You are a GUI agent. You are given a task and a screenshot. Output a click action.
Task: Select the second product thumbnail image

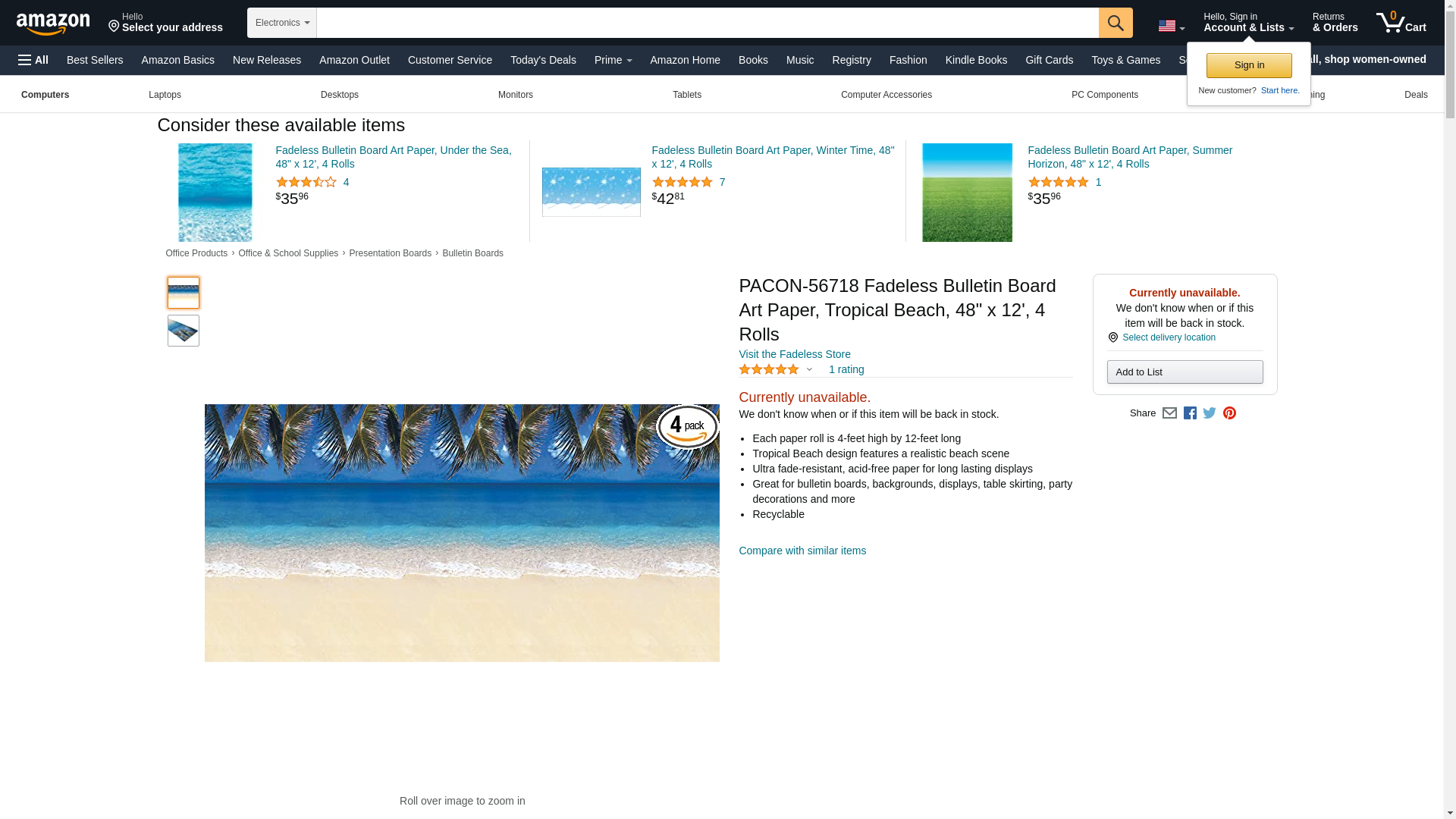(184, 331)
